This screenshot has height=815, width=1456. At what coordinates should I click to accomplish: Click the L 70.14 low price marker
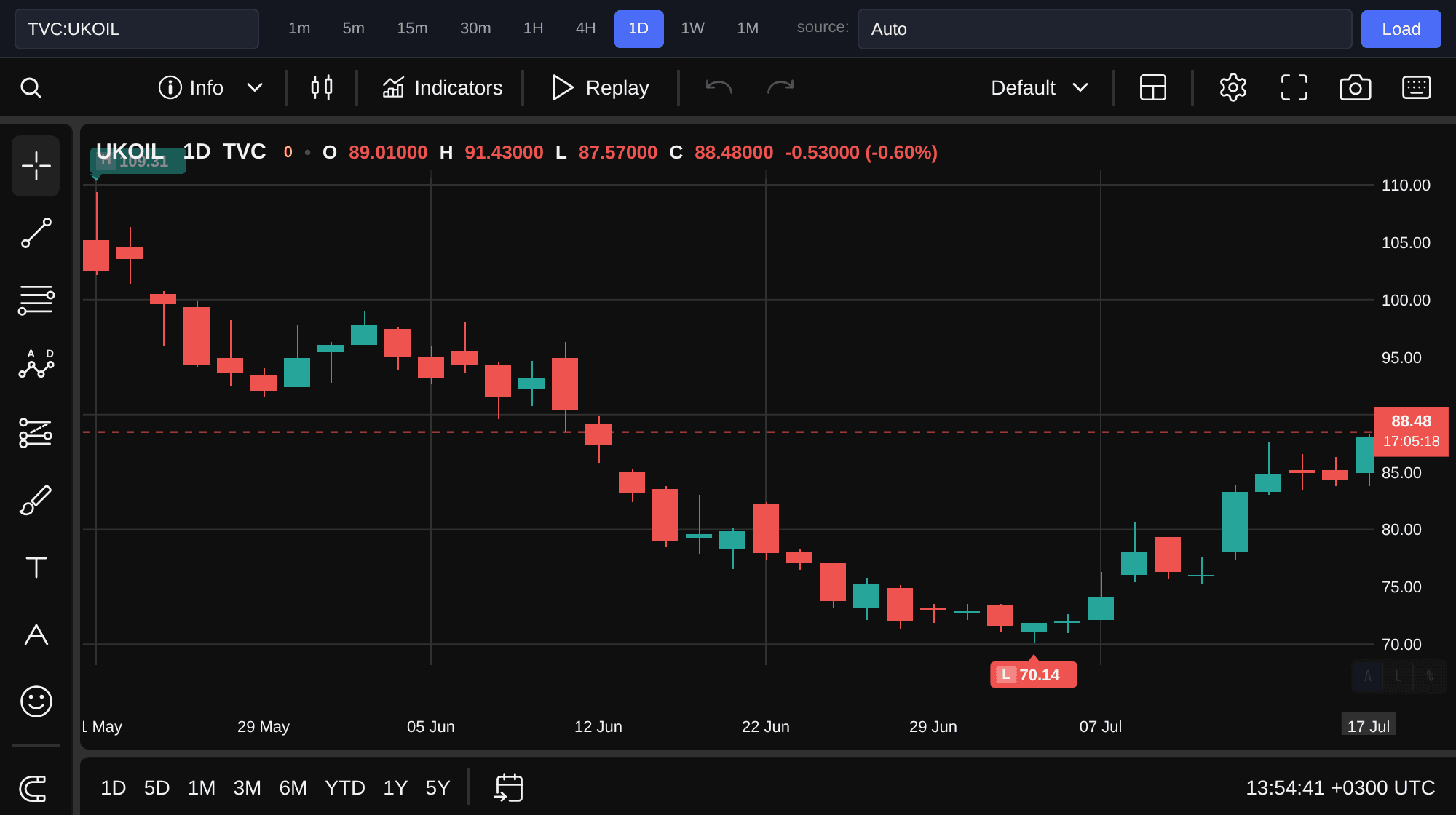click(x=1033, y=675)
